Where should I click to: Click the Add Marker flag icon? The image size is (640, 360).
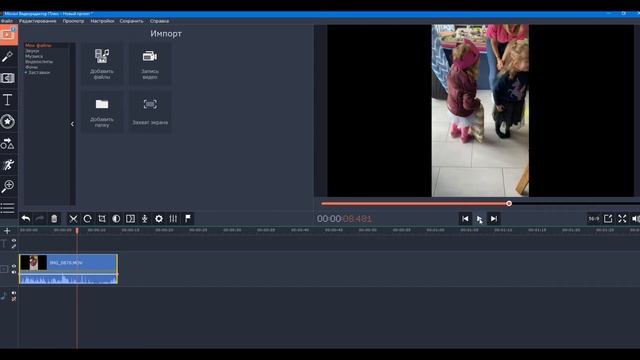click(188, 219)
